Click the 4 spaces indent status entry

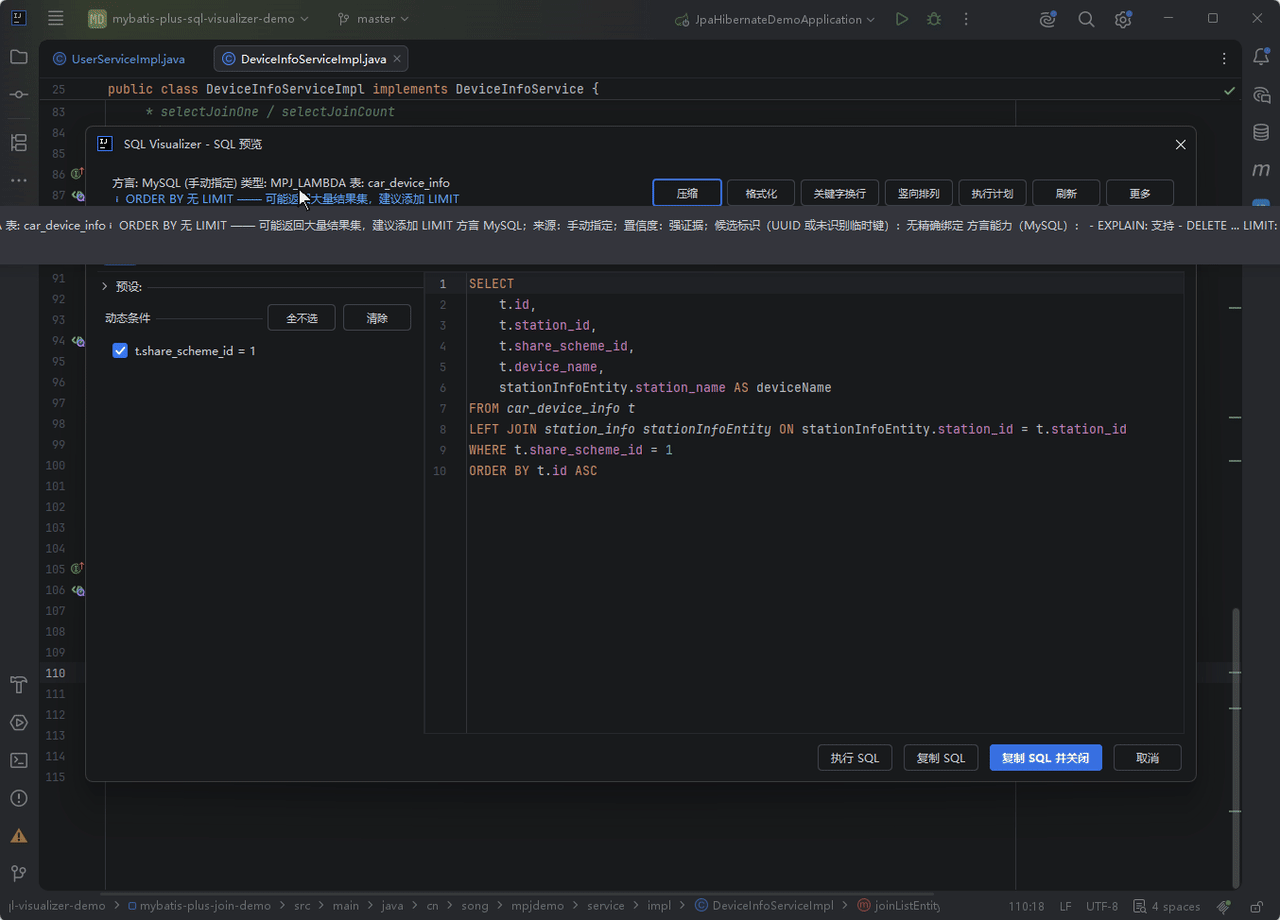click(1166, 906)
